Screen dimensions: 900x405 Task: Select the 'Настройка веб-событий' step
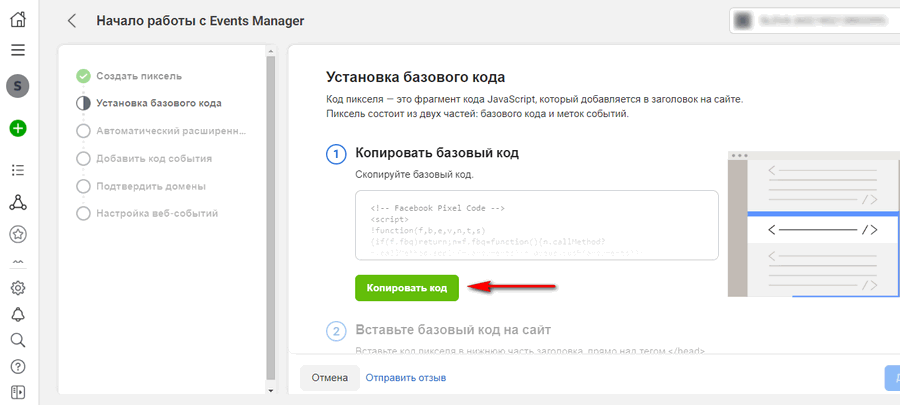point(157,213)
